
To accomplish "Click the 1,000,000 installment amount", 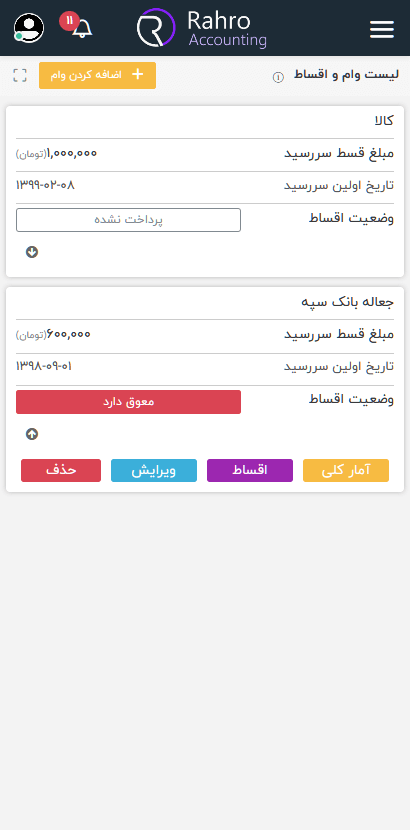I will (72, 154).
